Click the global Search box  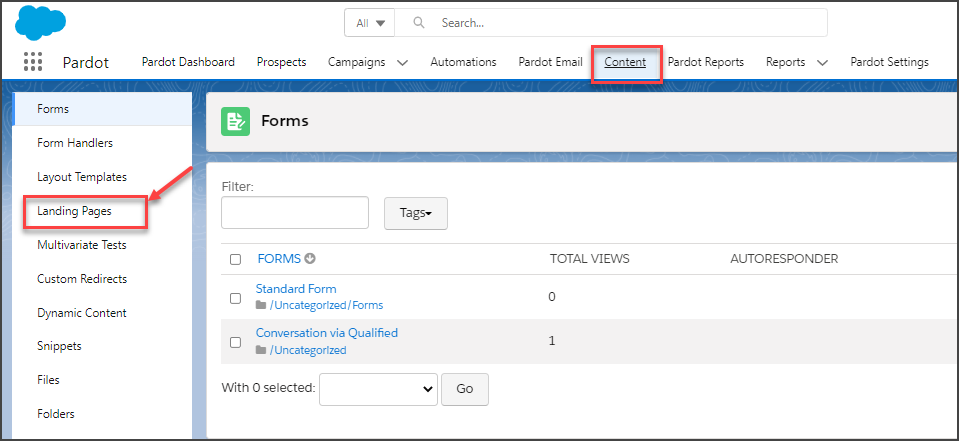pyautogui.click(x=611, y=23)
